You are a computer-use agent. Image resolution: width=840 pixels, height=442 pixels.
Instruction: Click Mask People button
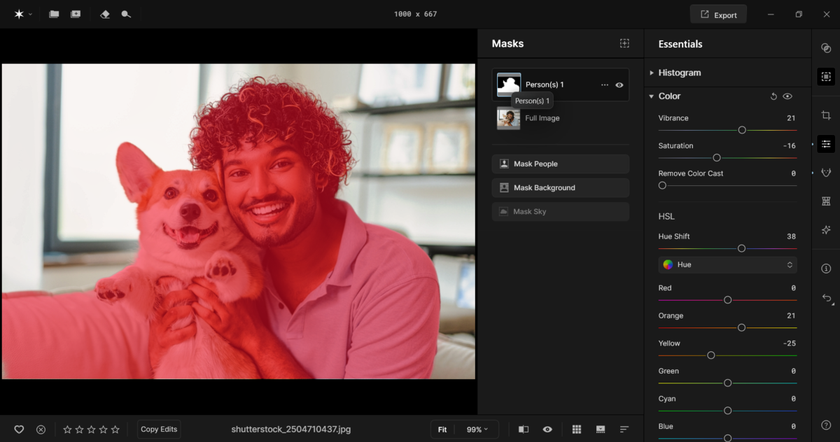pos(560,164)
